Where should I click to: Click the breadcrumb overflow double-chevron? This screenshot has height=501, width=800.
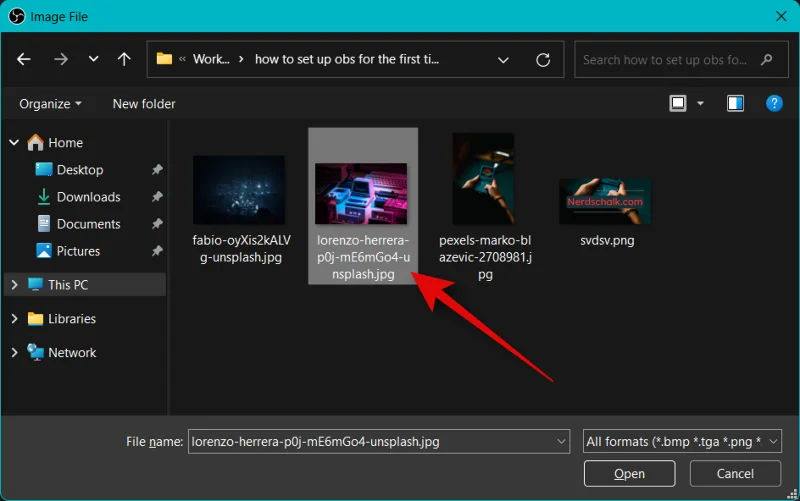182,59
